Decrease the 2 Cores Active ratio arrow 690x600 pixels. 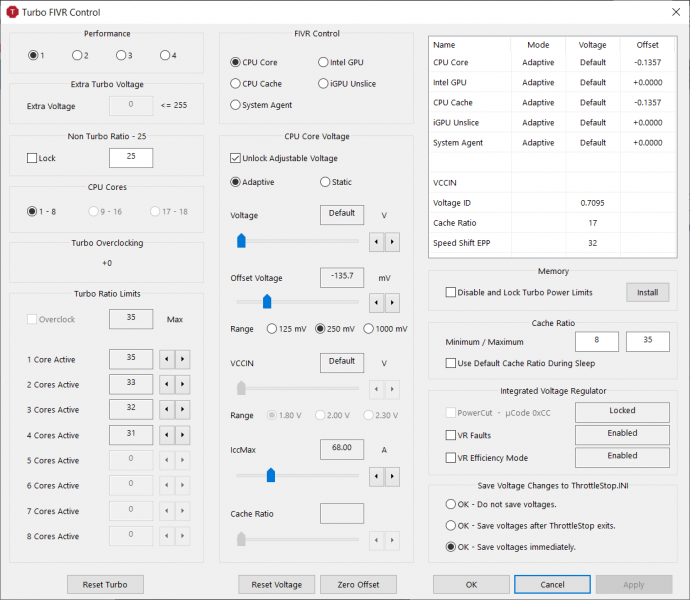pos(168,384)
